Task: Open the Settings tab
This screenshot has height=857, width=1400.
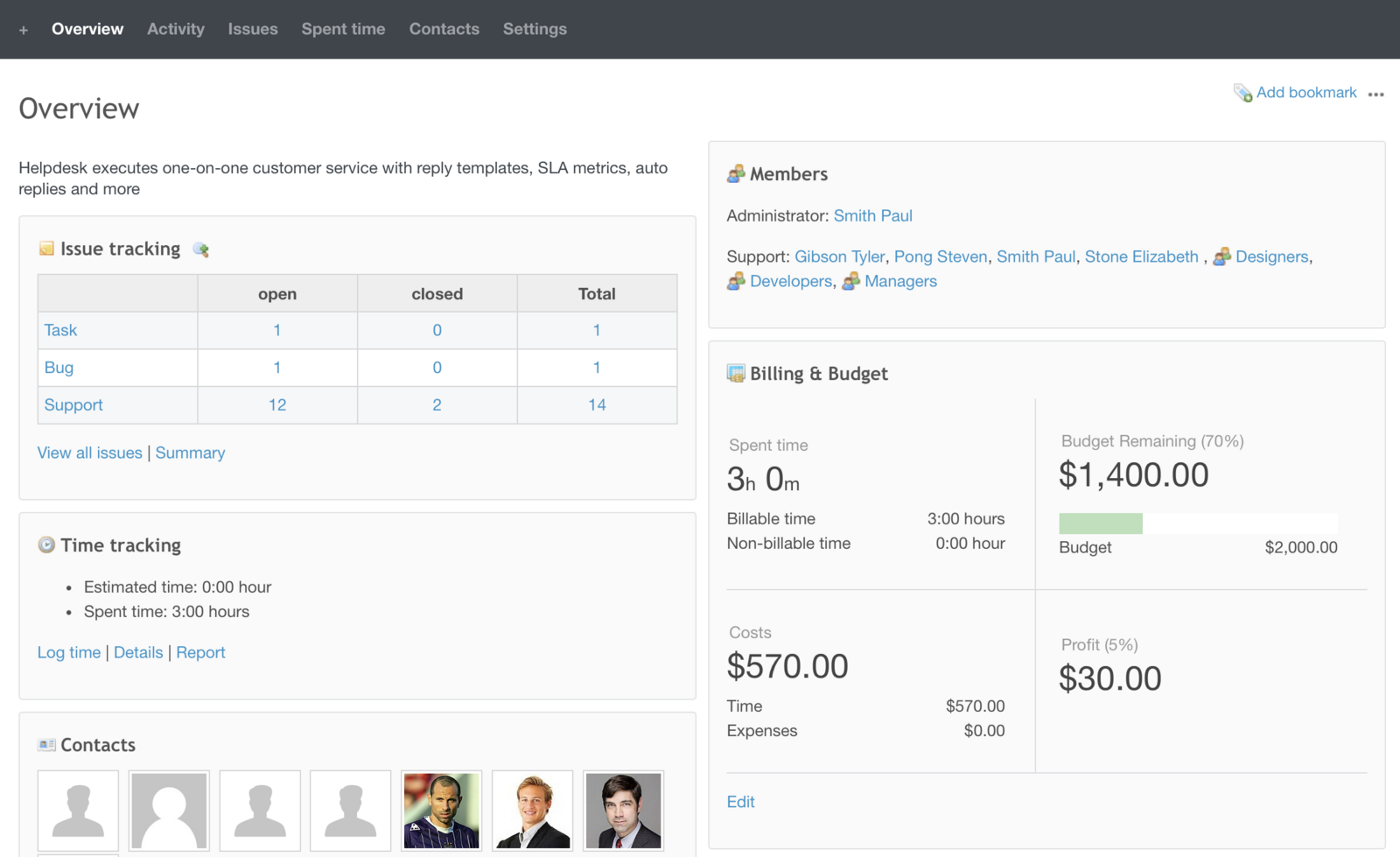Action: click(x=535, y=29)
